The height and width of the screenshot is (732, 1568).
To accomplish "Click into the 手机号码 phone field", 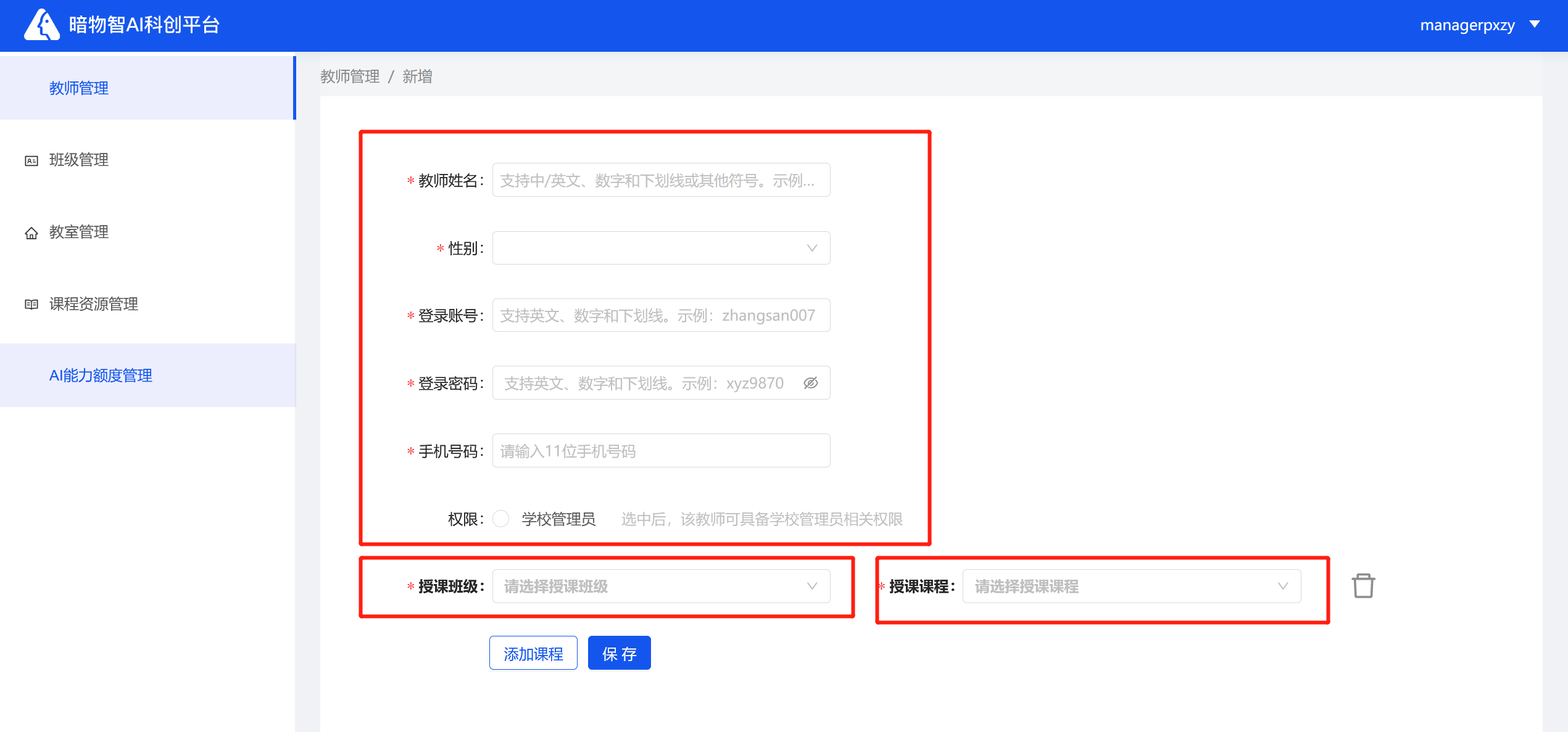I will pos(661,451).
